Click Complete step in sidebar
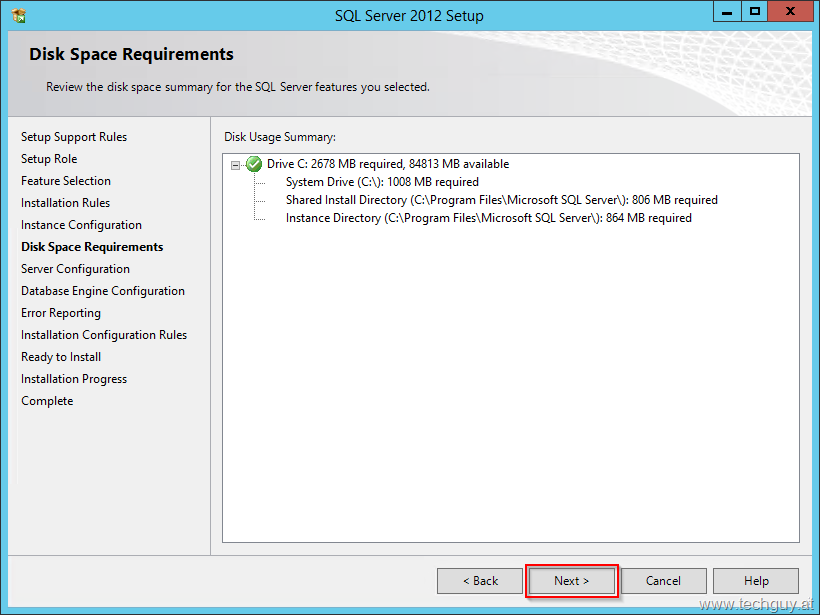 point(47,401)
